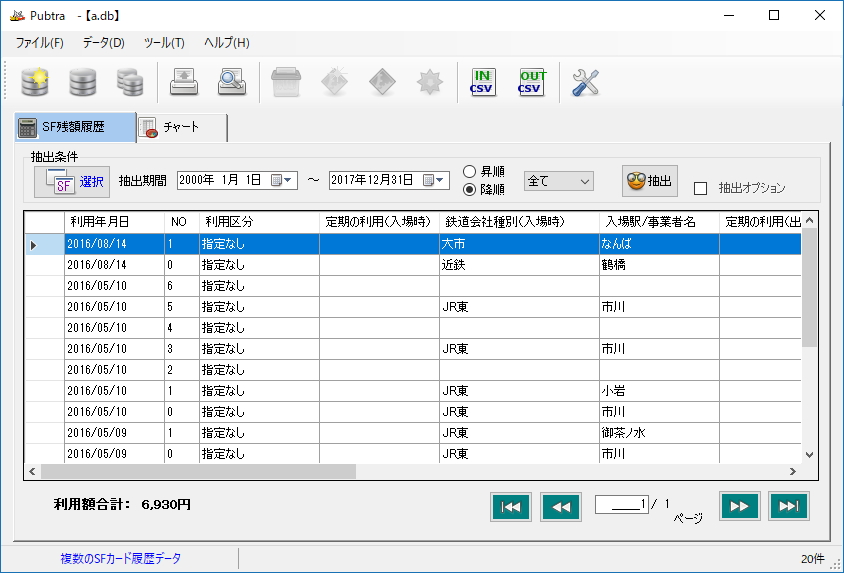Open settings with wrench tools icon
844x573 pixels.
585,82
